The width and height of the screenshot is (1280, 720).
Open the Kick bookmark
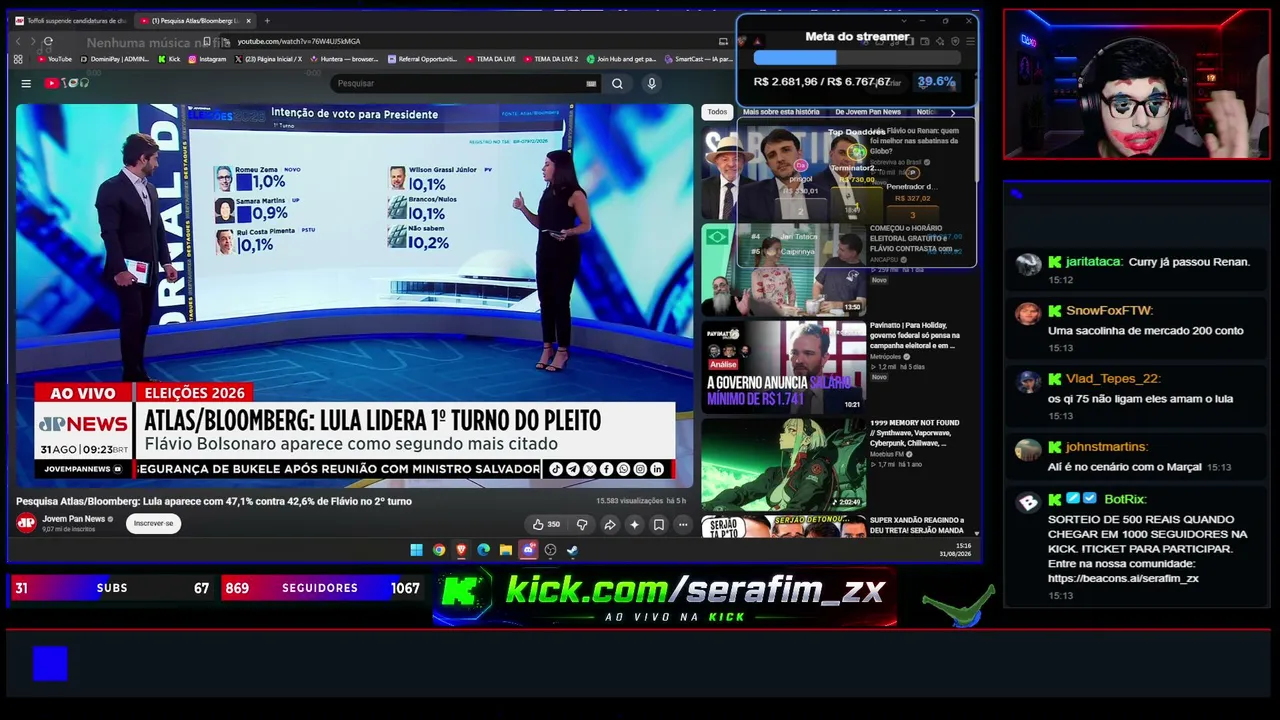click(x=169, y=59)
